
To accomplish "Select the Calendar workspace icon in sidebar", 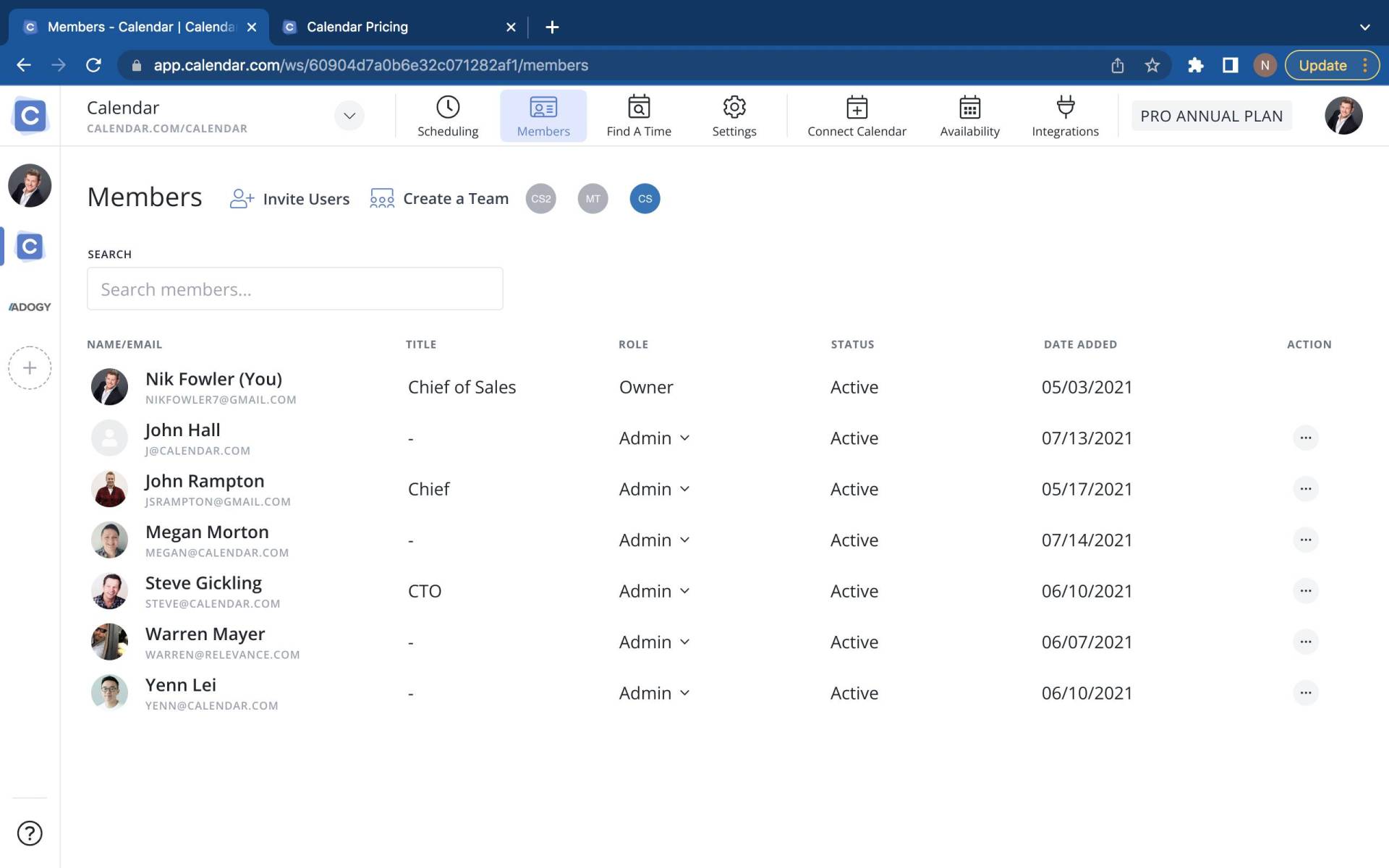I will [29, 246].
